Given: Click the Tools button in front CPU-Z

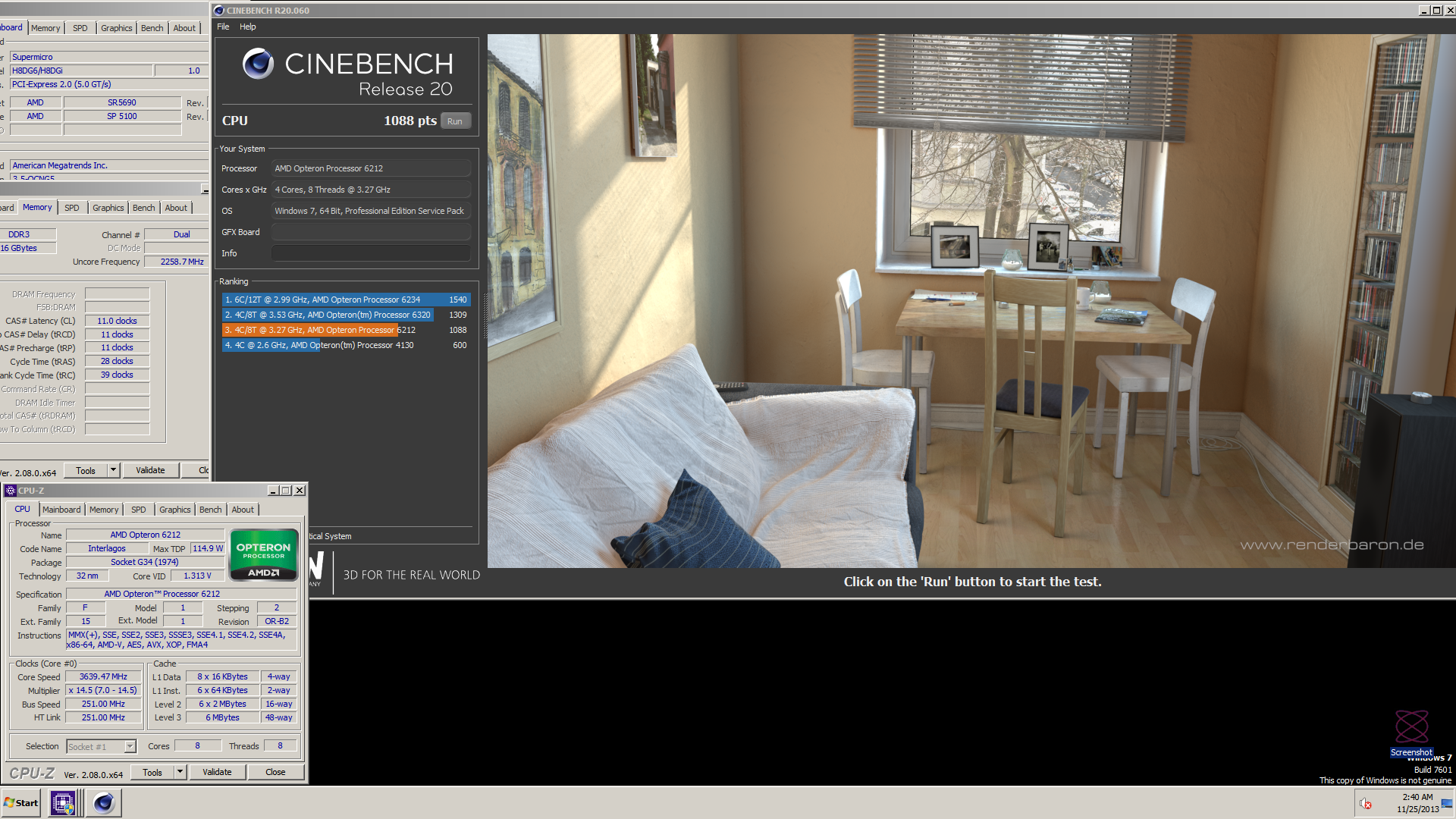Looking at the screenshot, I should point(152,773).
